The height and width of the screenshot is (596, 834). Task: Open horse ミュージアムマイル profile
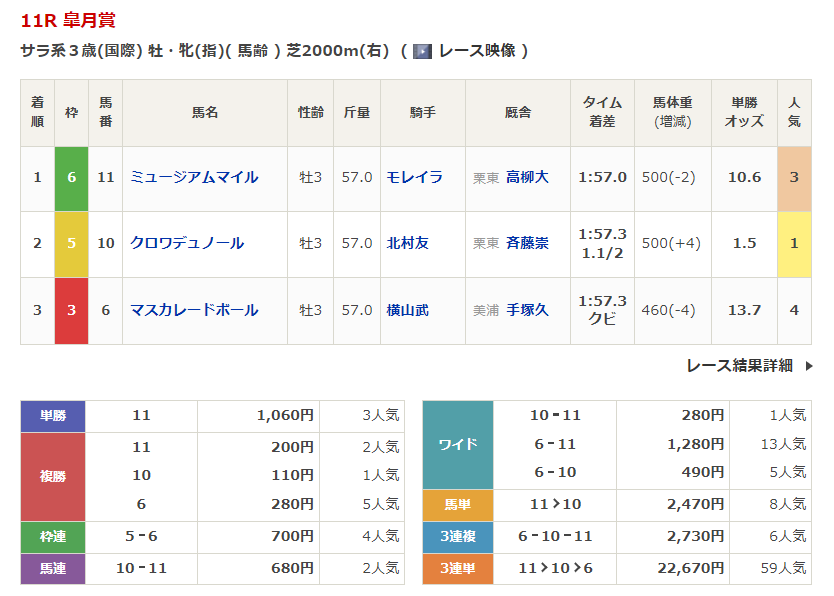pyautogui.click(x=194, y=177)
